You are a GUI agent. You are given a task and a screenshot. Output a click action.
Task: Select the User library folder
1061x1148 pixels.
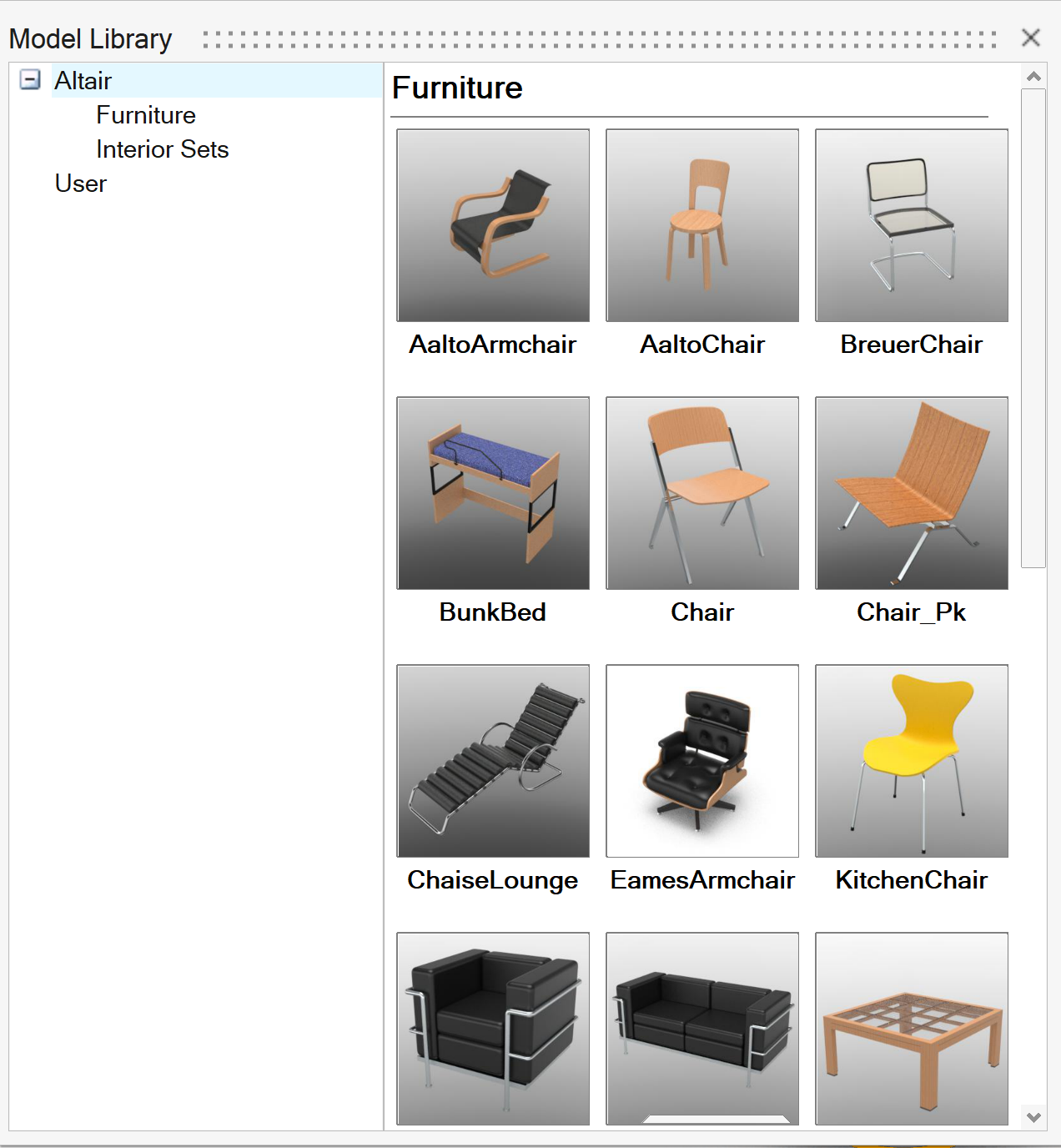point(81,184)
